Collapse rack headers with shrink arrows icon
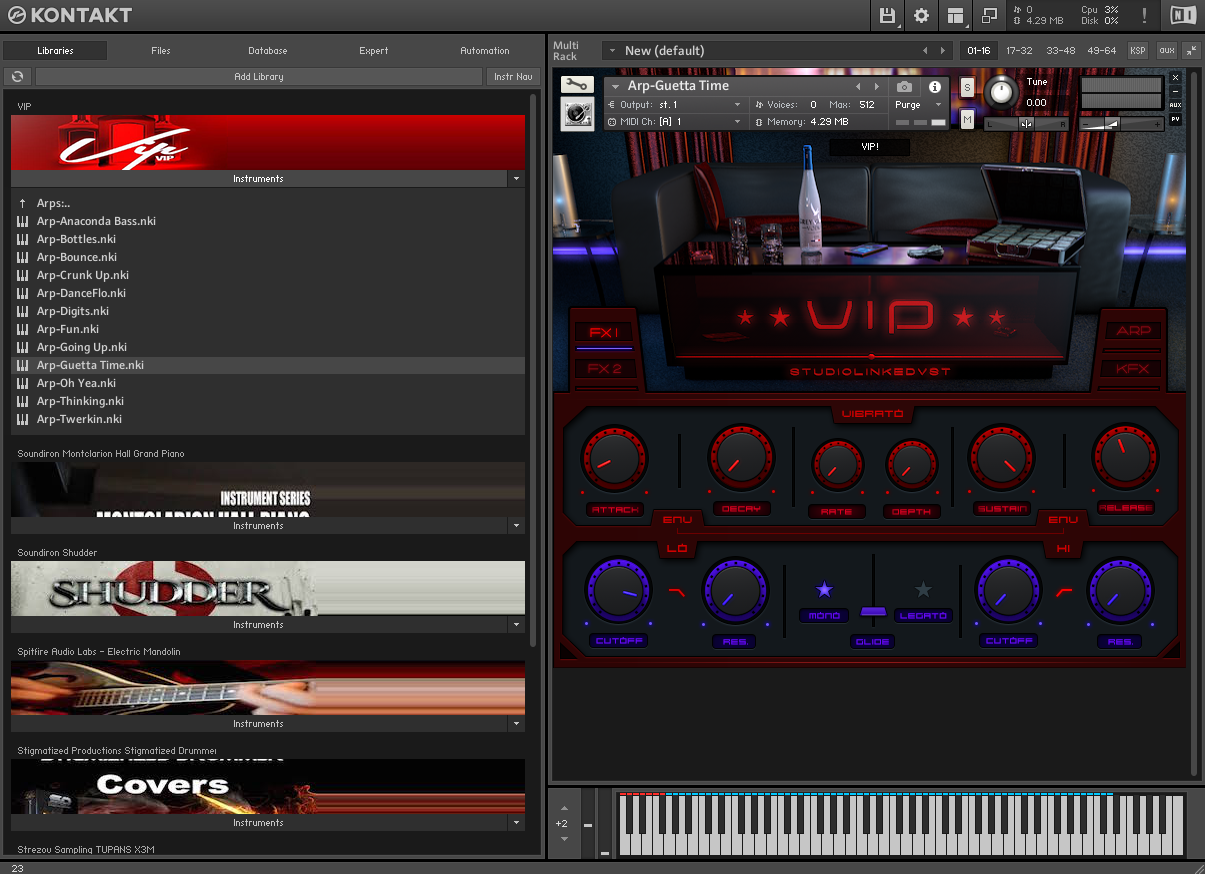 pyautogui.click(x=1191, y=51)
